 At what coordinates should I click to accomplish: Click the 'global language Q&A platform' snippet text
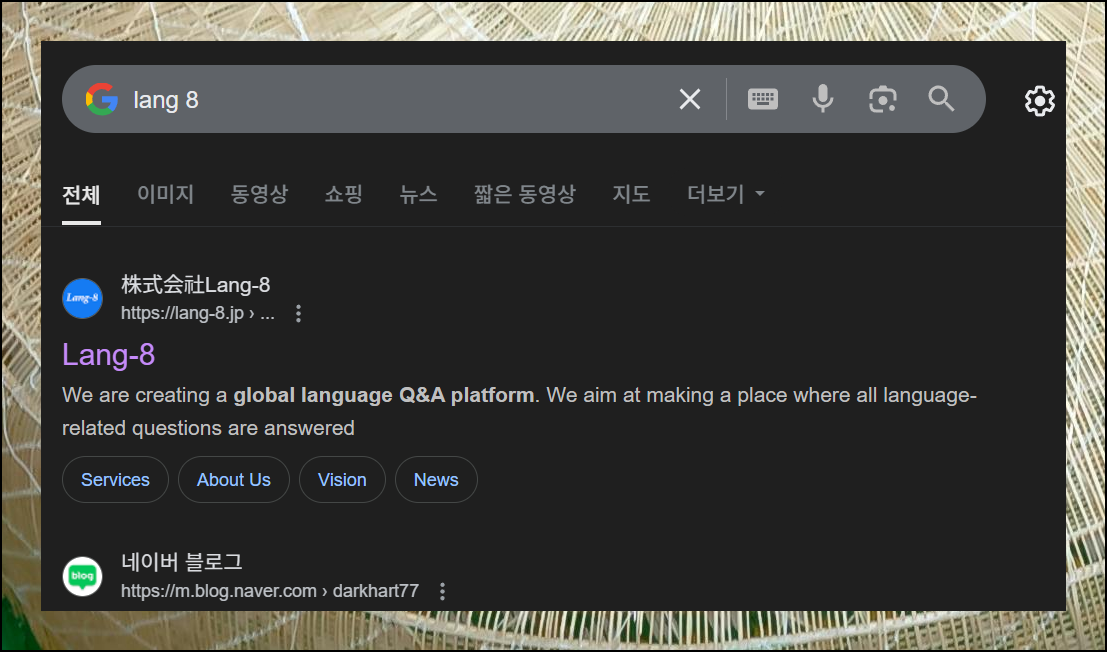[x=384, y=395]
